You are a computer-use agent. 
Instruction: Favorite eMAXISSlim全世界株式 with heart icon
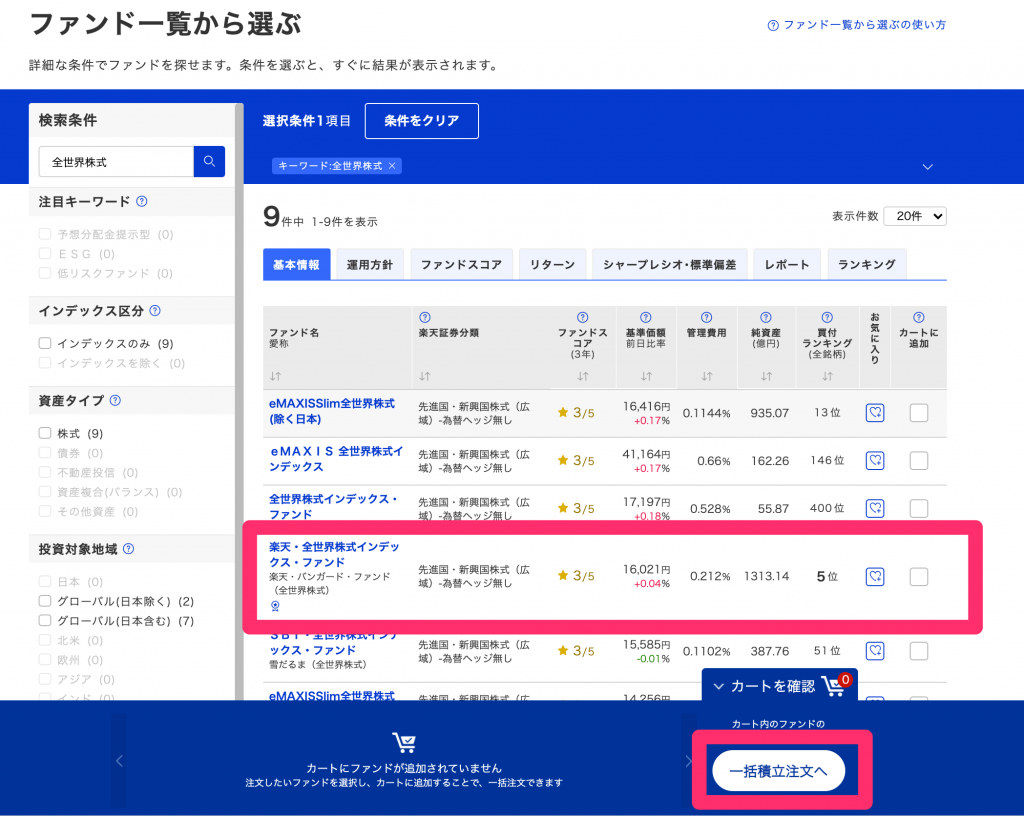(x=875, y=413)
